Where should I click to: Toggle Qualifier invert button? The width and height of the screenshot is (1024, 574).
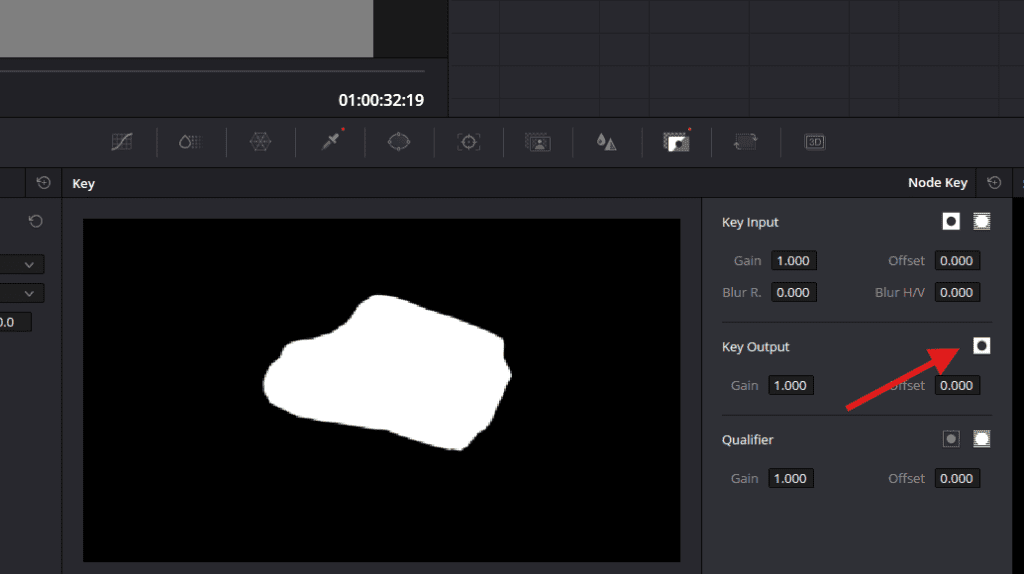pyautogui.click(x=951, y=439)
